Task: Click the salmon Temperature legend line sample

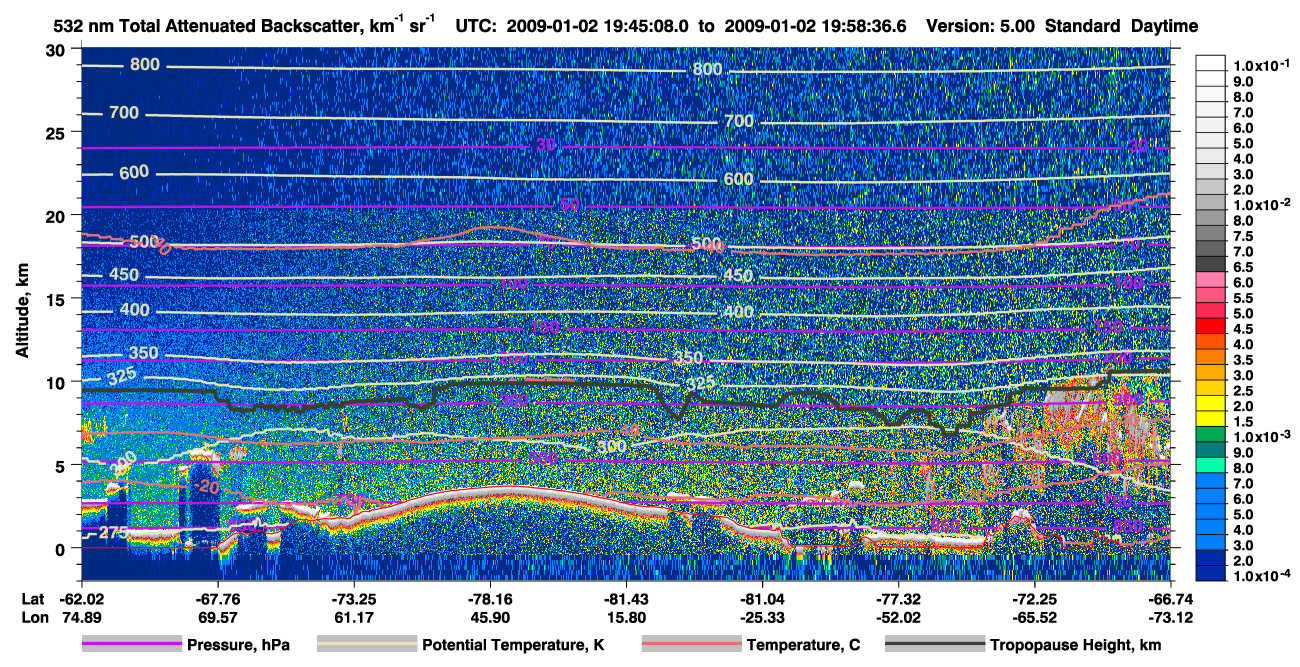Action: click(690, 645)
